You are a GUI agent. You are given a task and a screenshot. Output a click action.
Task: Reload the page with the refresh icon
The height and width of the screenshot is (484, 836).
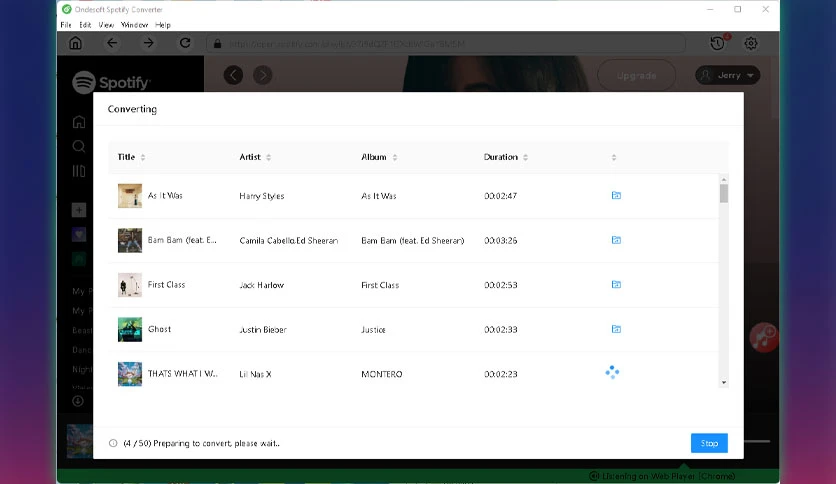185,43
